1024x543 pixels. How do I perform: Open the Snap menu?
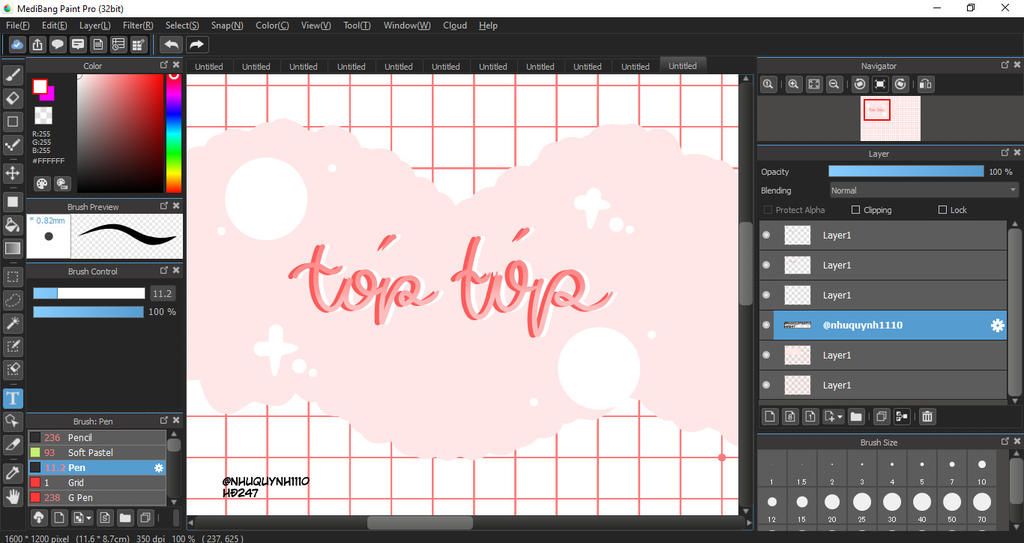coord(227,25)
